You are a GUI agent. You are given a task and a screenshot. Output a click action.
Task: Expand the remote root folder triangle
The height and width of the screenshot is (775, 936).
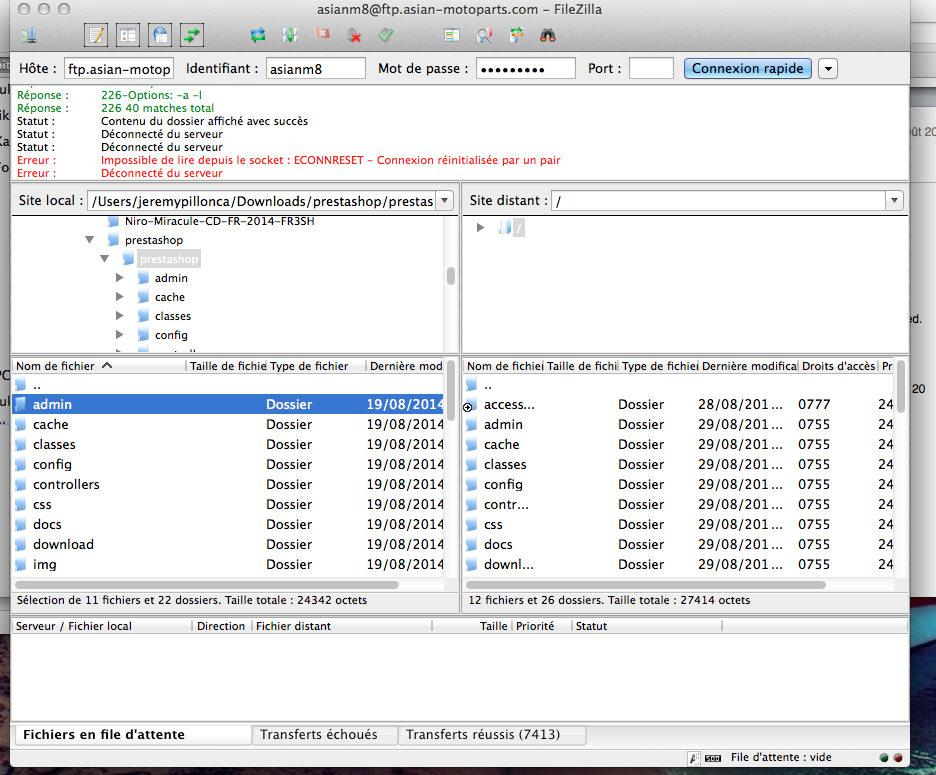(x=481, y=227)
